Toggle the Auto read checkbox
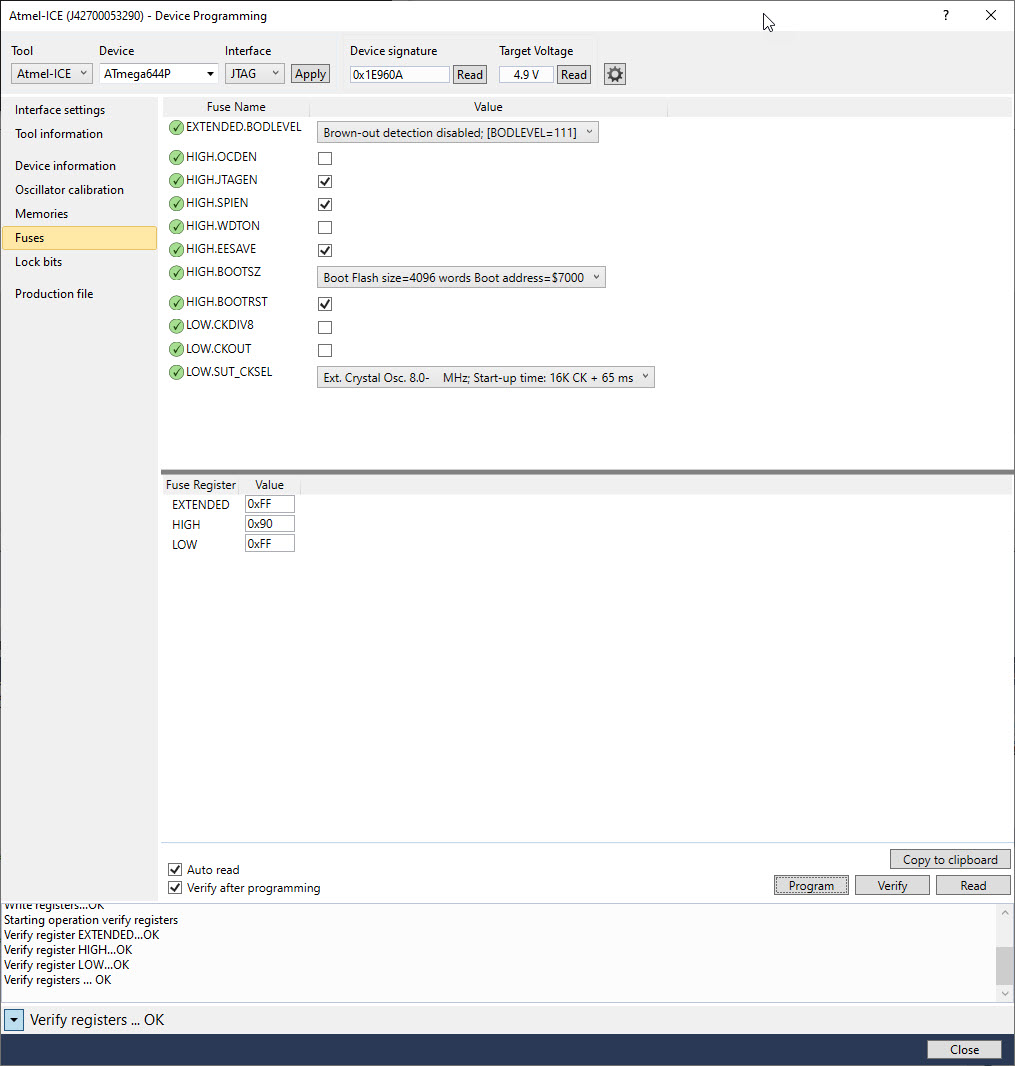This screenshot has width=1015, height=1066. [175, 870]
